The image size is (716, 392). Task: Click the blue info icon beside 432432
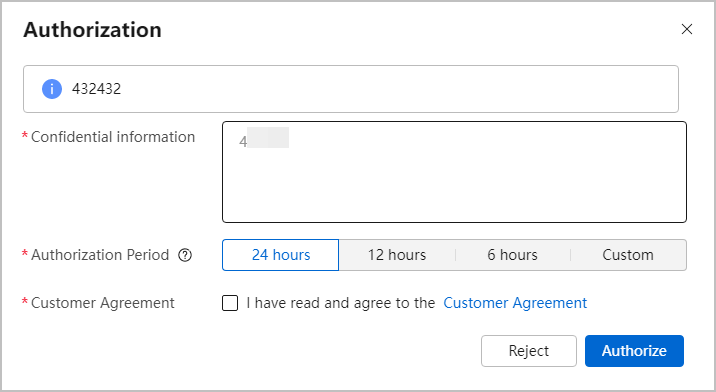click(52, 89)
